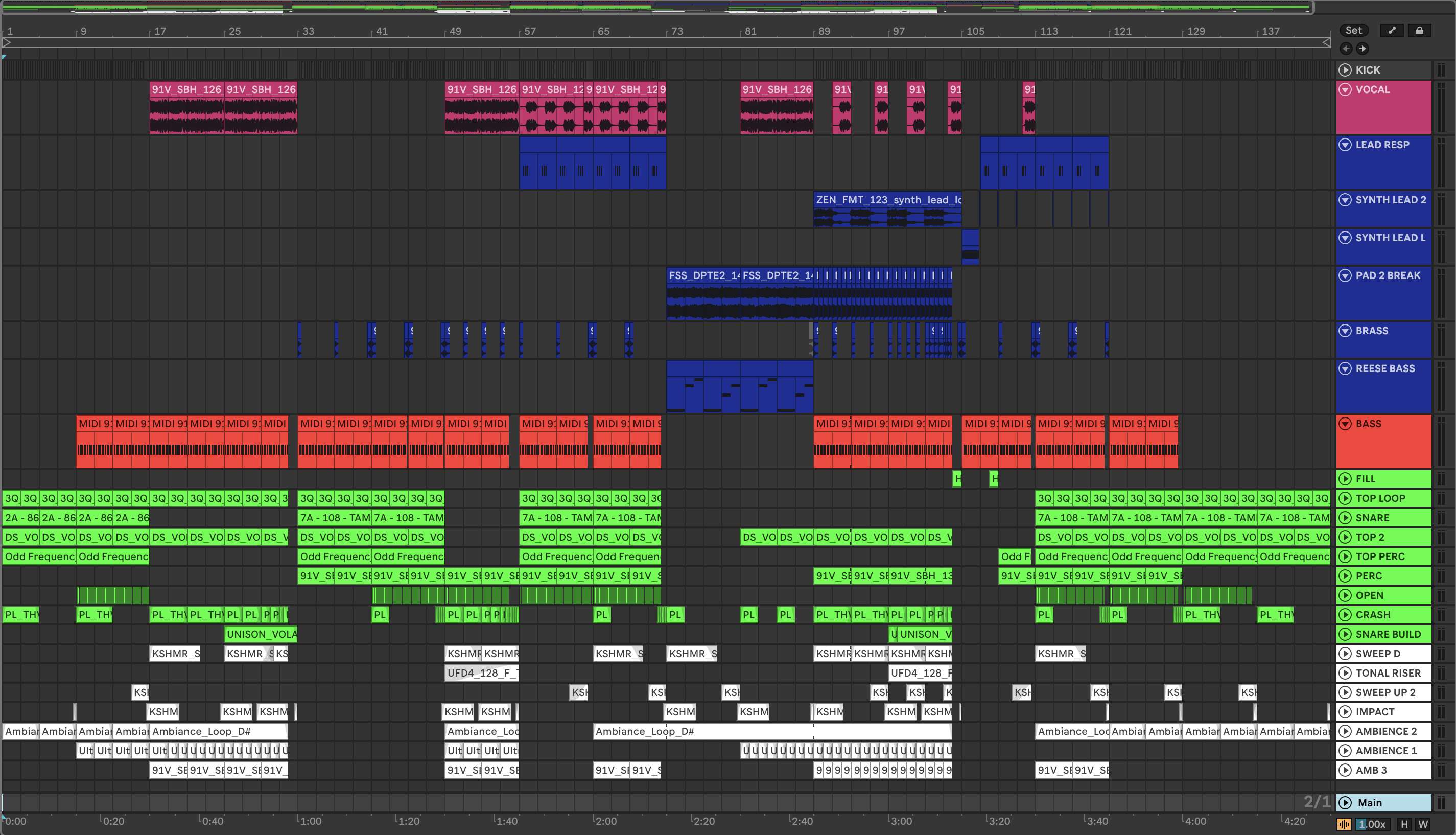Viewport: 1456px width, 835px height.
Task: Click the Set locator button
Action: tap(1354, 30)
